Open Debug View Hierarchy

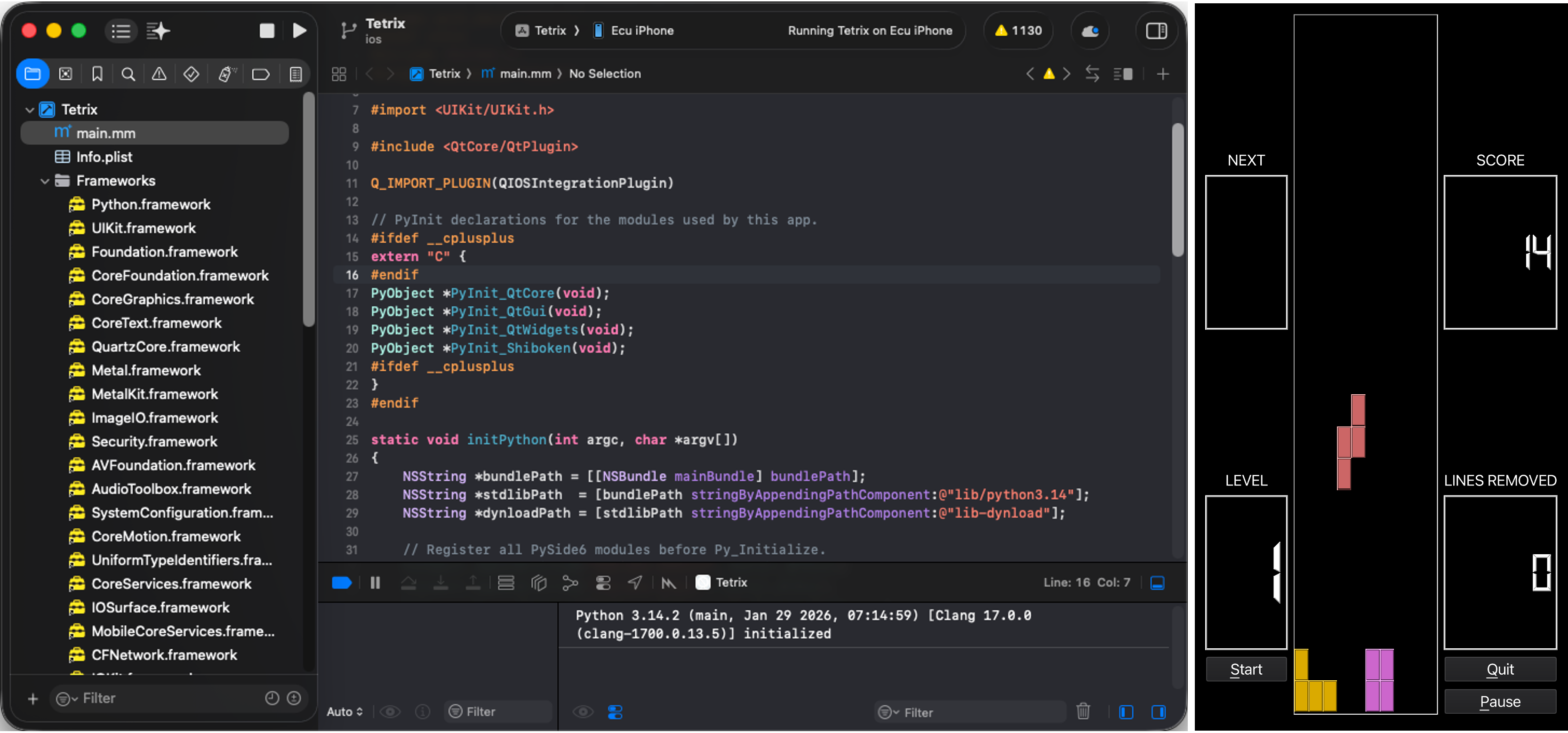(x=538, y=583)
